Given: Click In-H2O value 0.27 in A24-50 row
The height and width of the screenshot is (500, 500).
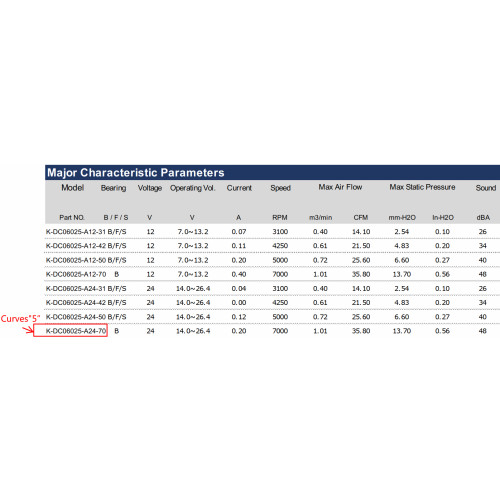Looking at the screenshot, I should click(442, 317).
